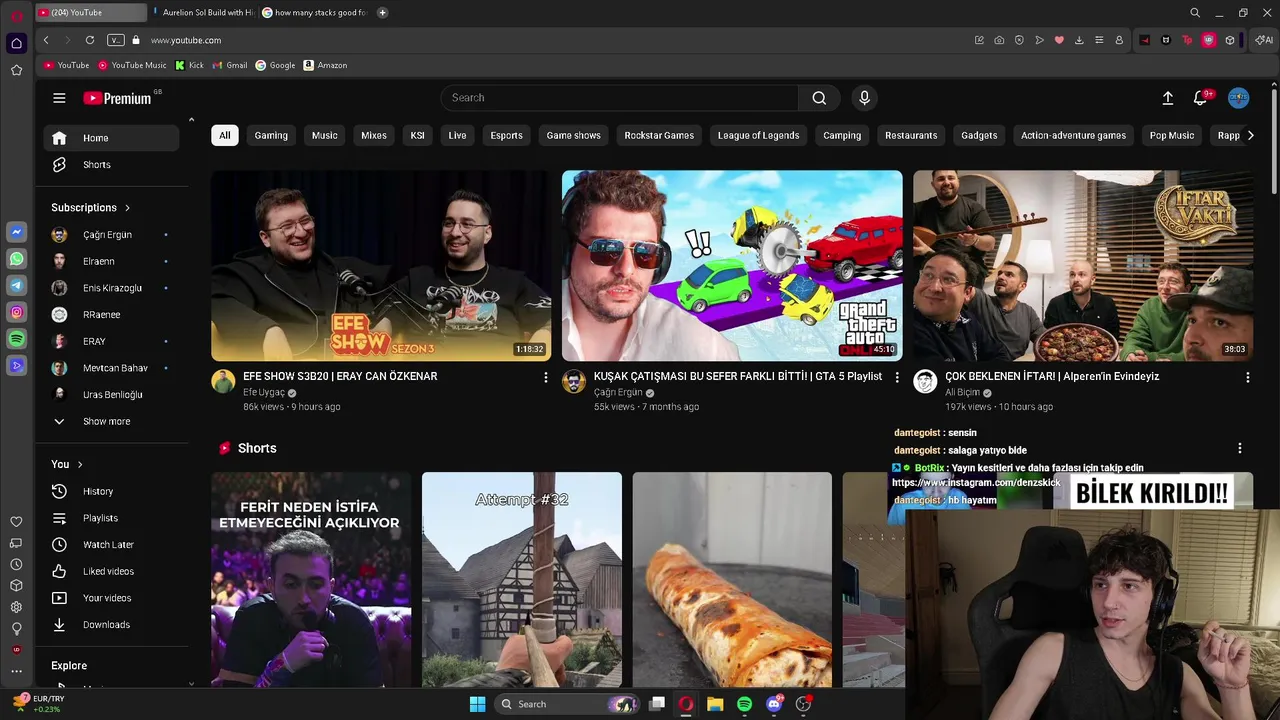Select the Gaming category chip
This screenshot has height=720, width=1280.
[271, 135]
